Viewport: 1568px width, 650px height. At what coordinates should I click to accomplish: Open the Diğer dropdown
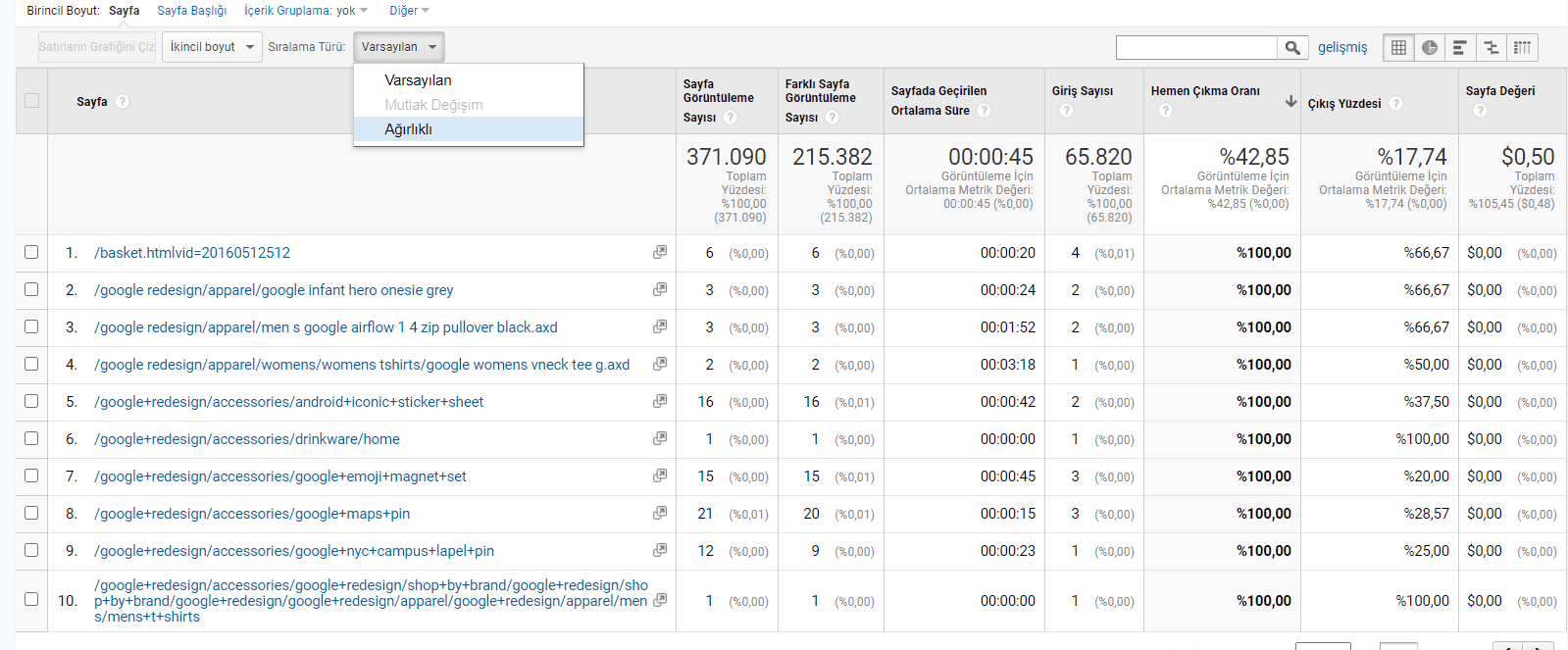[409, 11]
